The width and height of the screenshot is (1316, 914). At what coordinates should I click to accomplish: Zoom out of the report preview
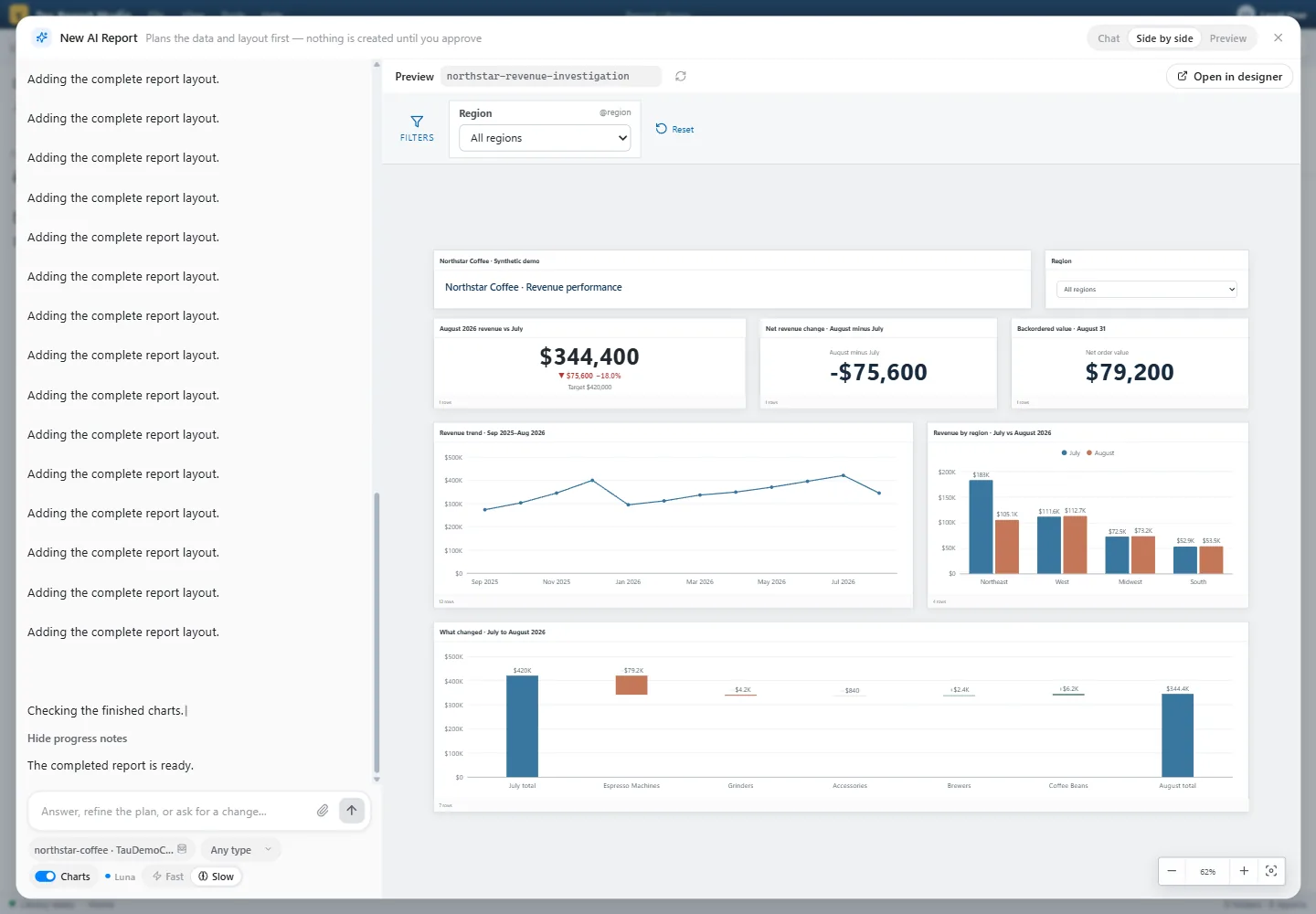[x=1172, y=871]
